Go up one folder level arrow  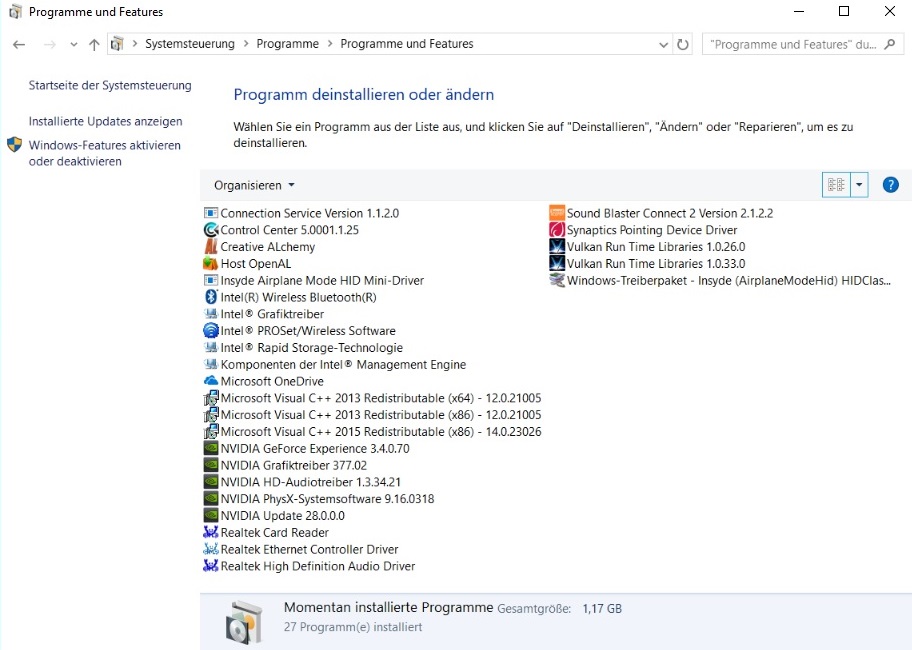(x=94, y=44)
